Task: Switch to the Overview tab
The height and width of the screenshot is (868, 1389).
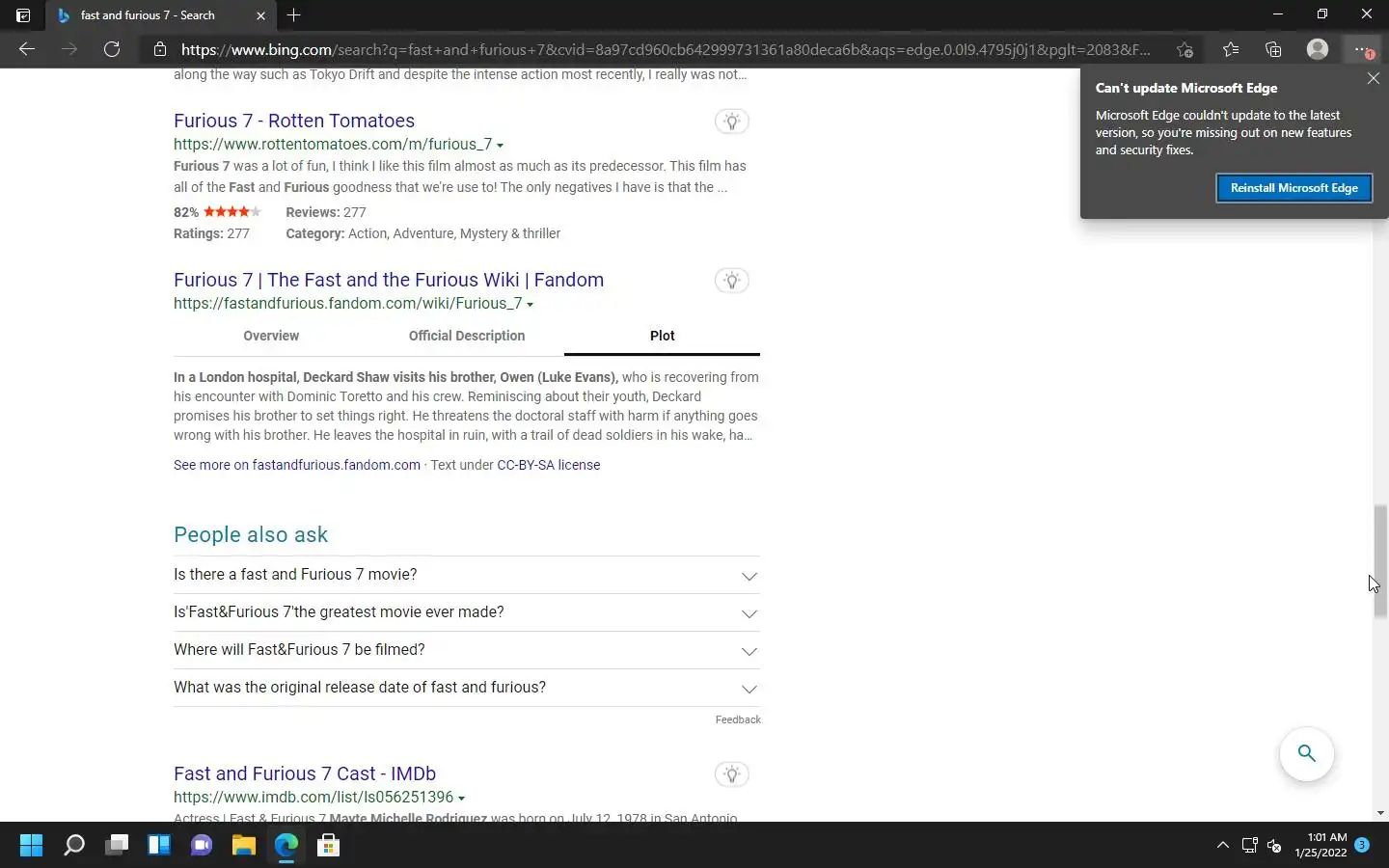Action: point(271,336)
